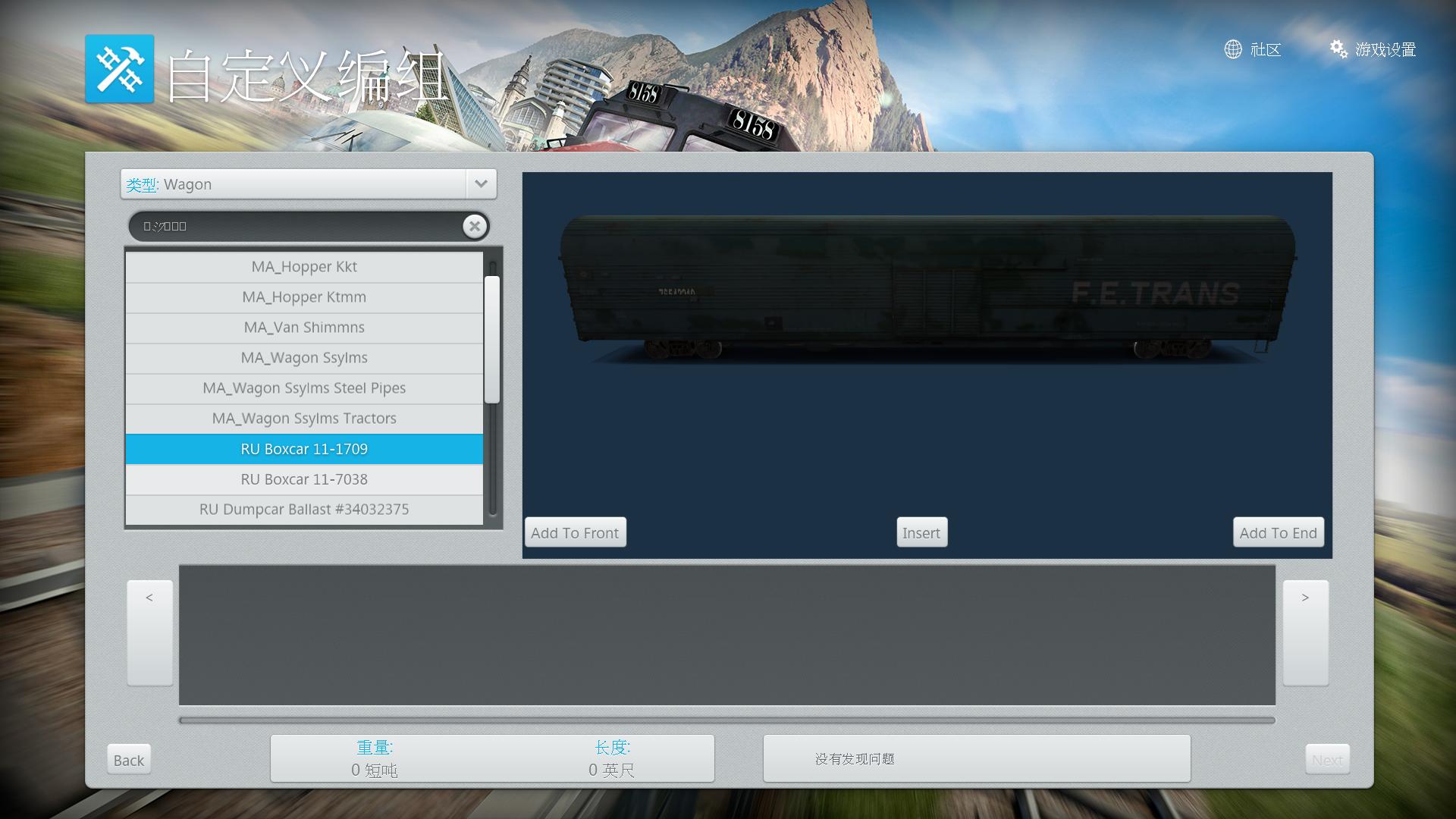The image size is (1456, 819).
Task: Expand the Wagon type dropdown arrow
Action: [481, 184]
